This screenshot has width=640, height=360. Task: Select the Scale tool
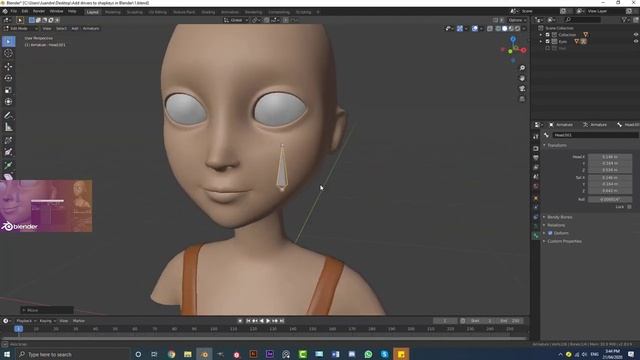coord(8,90)
